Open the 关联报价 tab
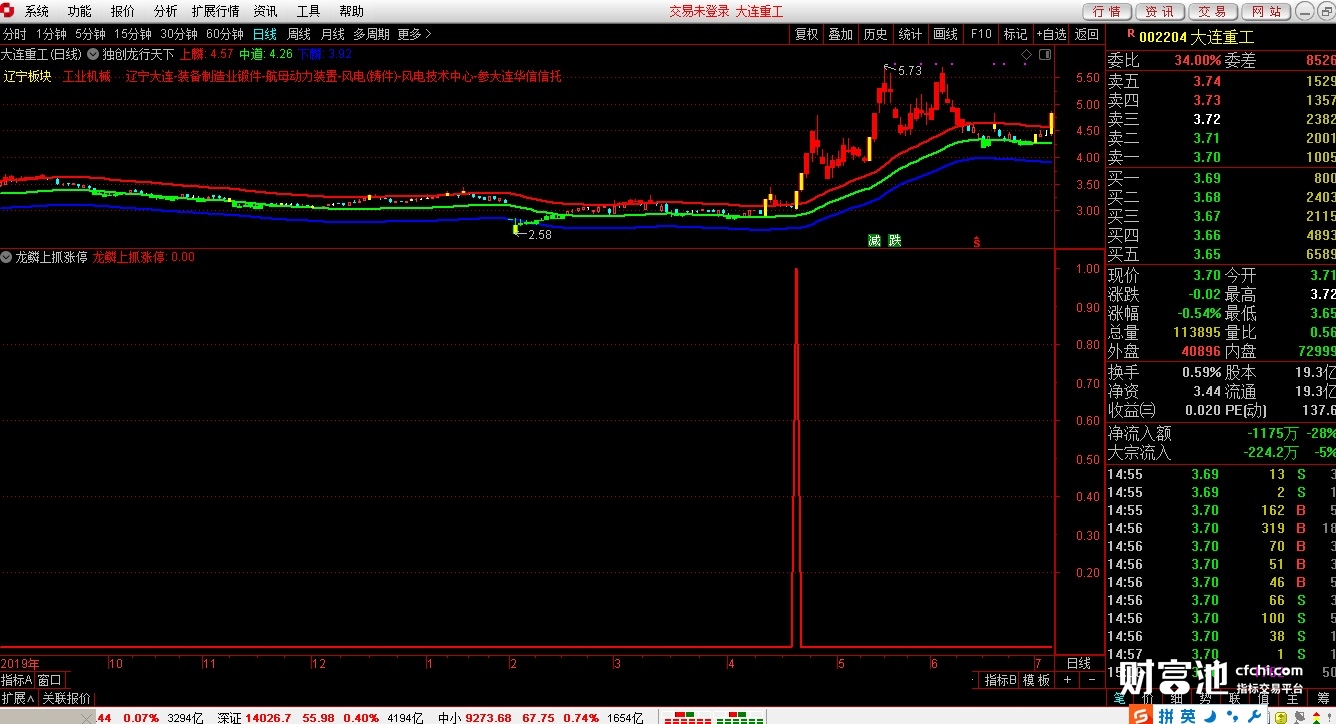Screen dimensions: 1336x724 point(66,698)
